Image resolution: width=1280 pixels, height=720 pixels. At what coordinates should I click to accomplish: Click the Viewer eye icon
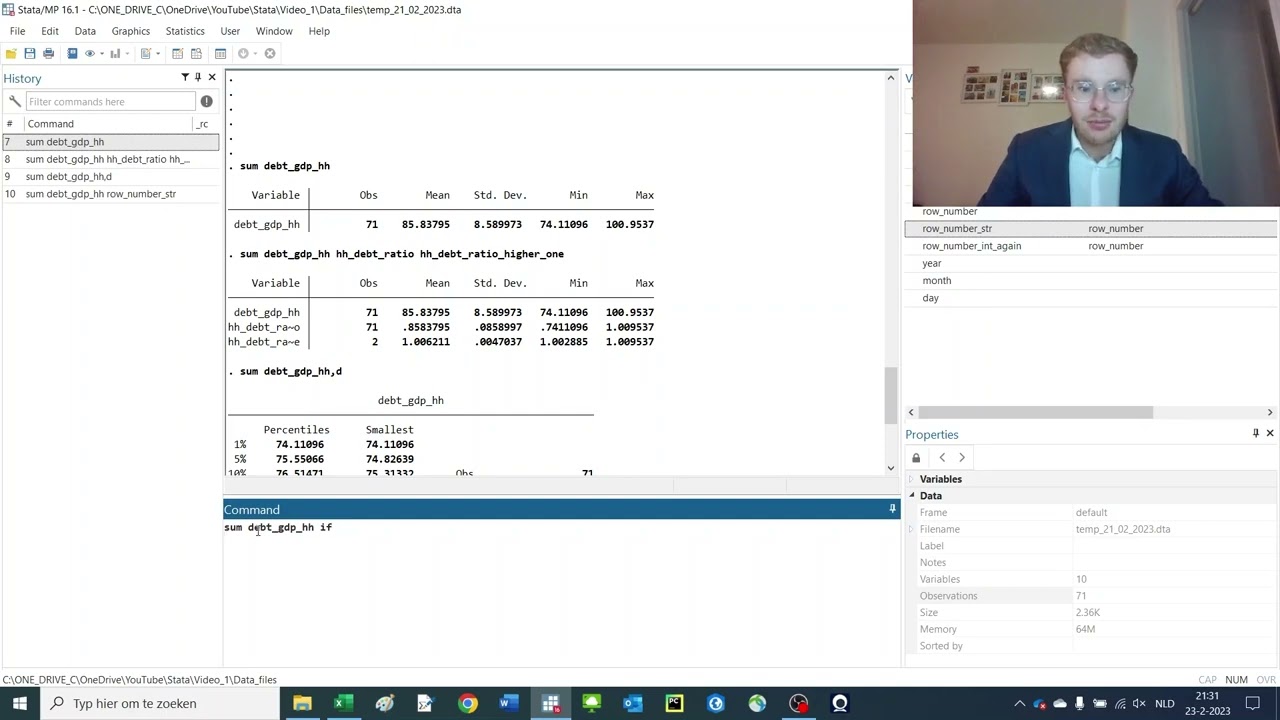pos(90,53)
